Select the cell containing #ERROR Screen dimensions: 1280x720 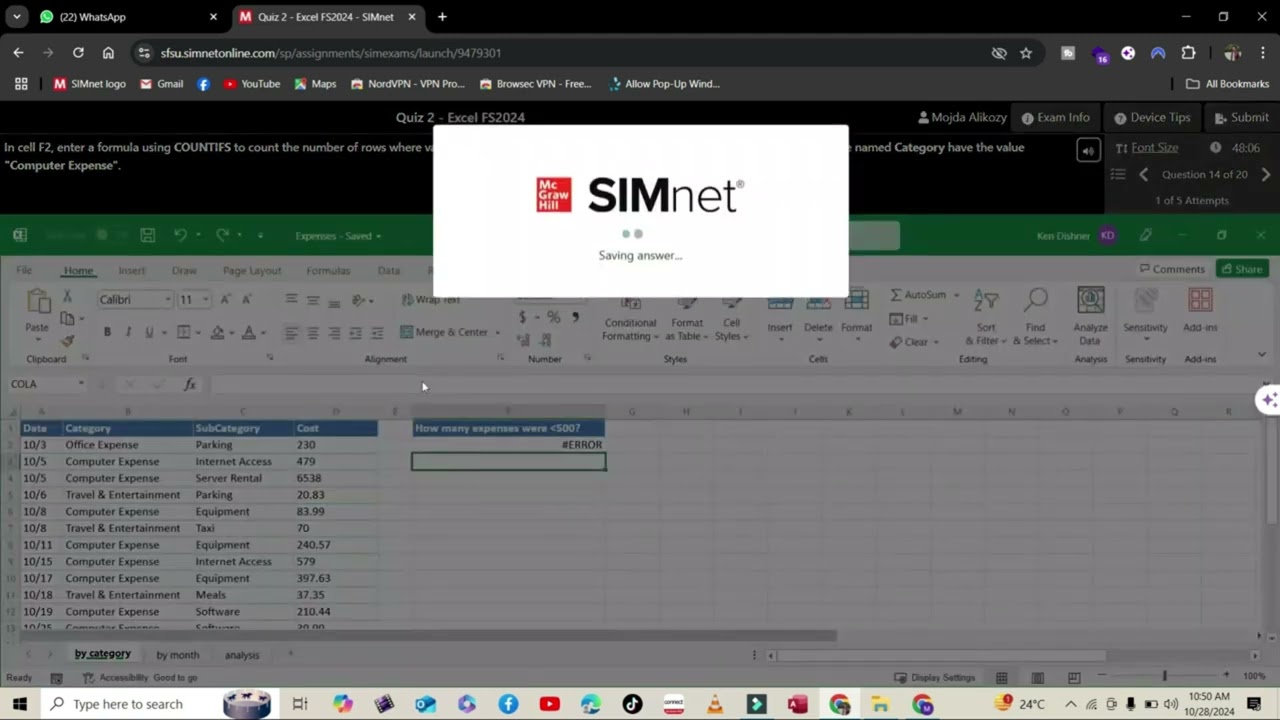[508, 444]
